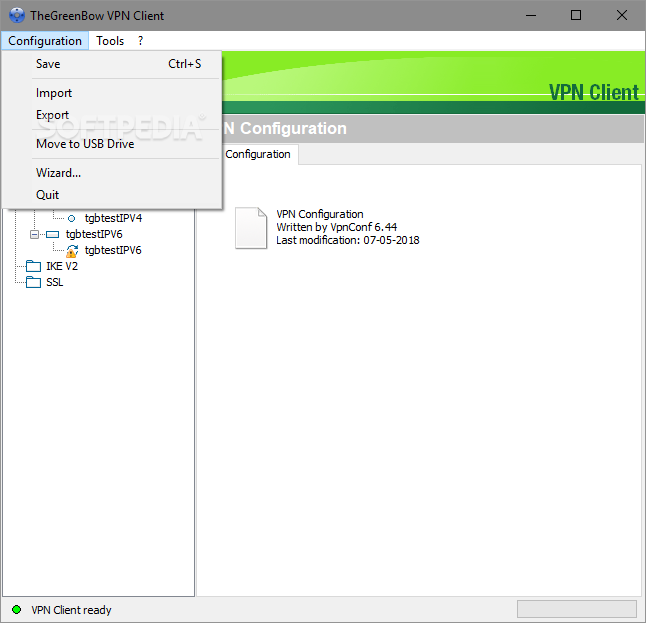The width and height of the screenshot is (646, 623).
Task: Click 'Written by VpnConf 6.44' text
Action: pos(337,227)
